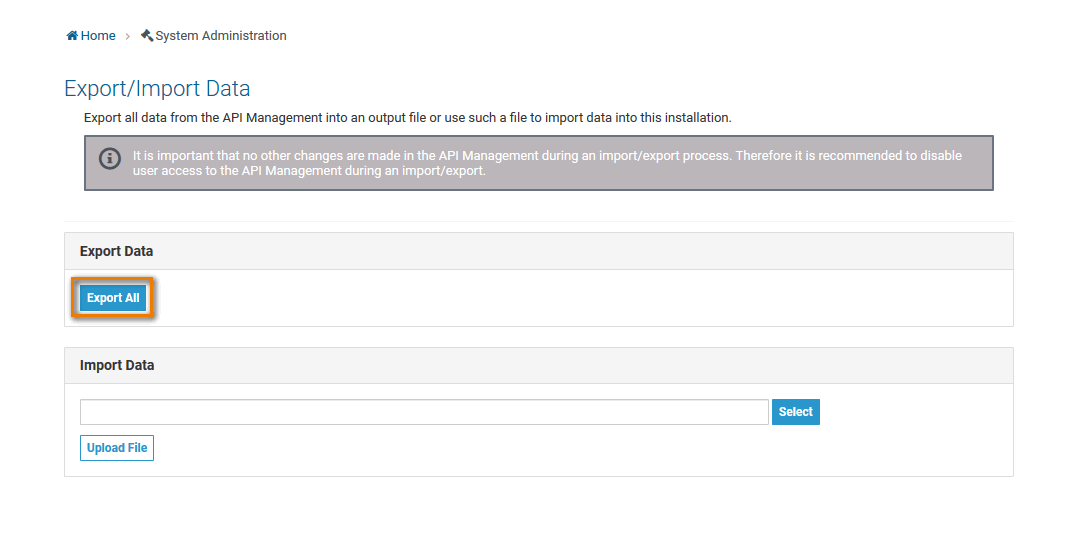Click the "Export all data" description sentence

[408, 118]
